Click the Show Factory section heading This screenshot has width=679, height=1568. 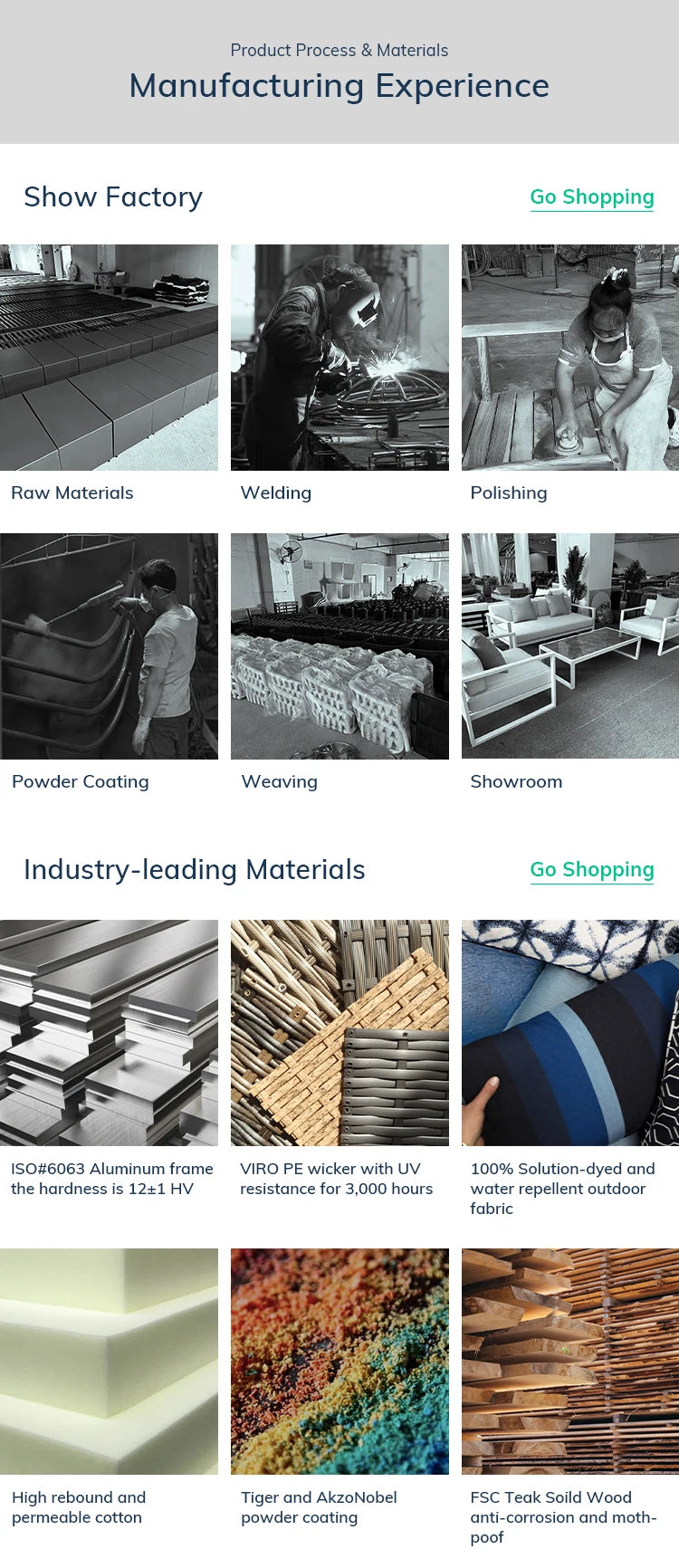click(x=113, y=197)
